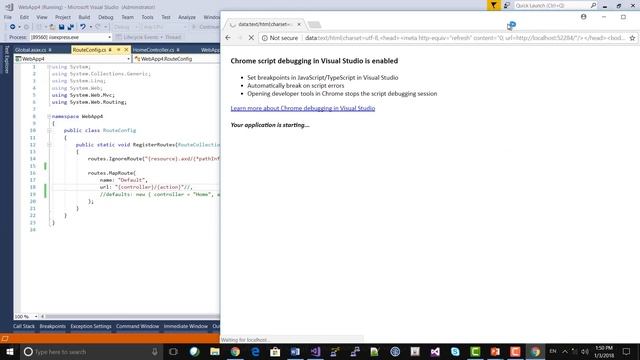Click the notifications filter flag icon
The image size is (640, 360).
493,5
